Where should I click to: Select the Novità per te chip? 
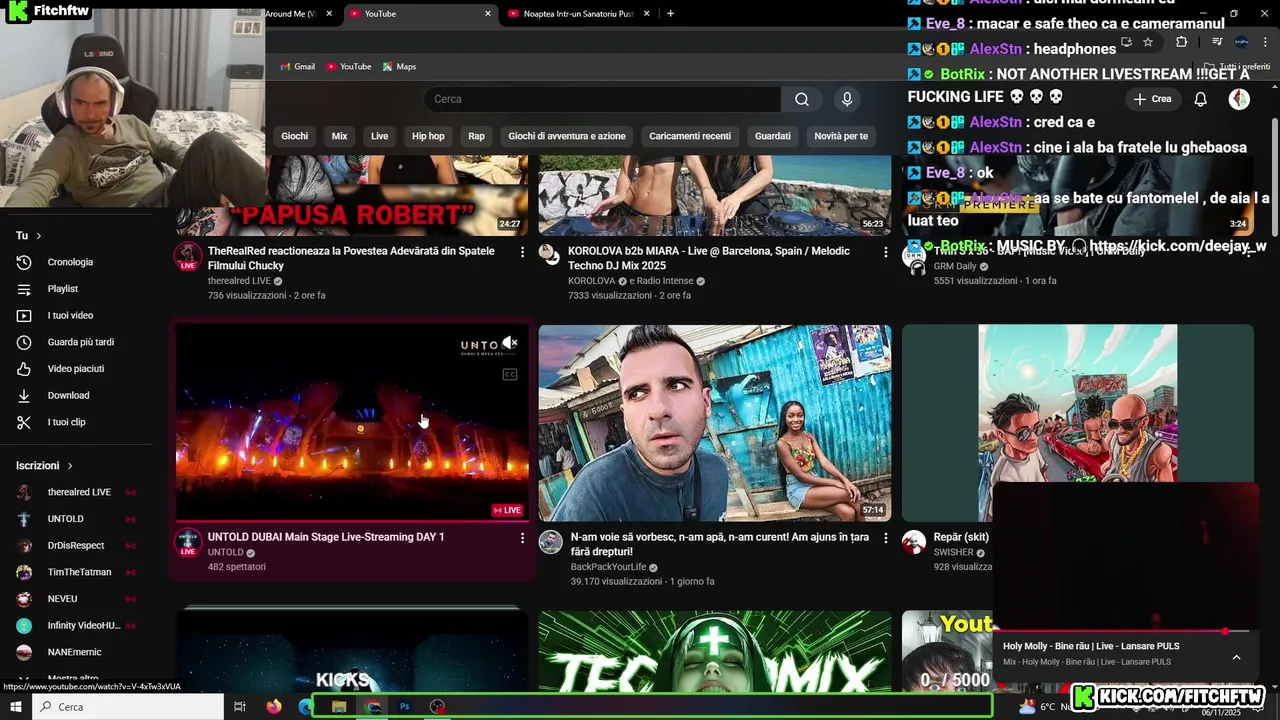pyautogui.click(x=840, y=136)
